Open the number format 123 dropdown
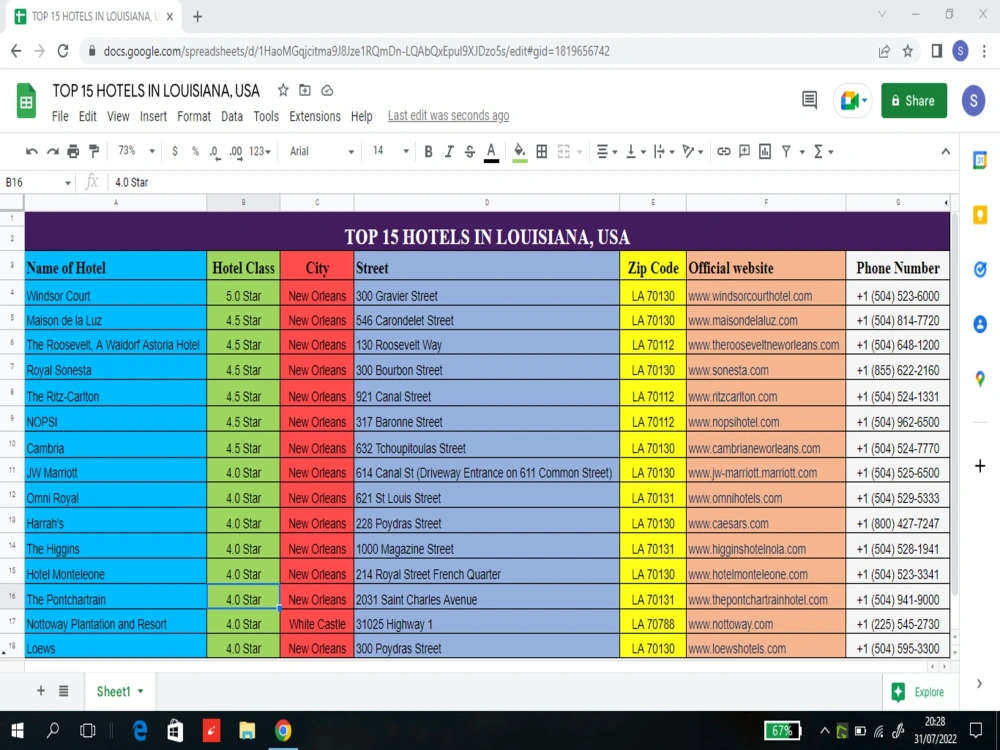 coord(260,152)
